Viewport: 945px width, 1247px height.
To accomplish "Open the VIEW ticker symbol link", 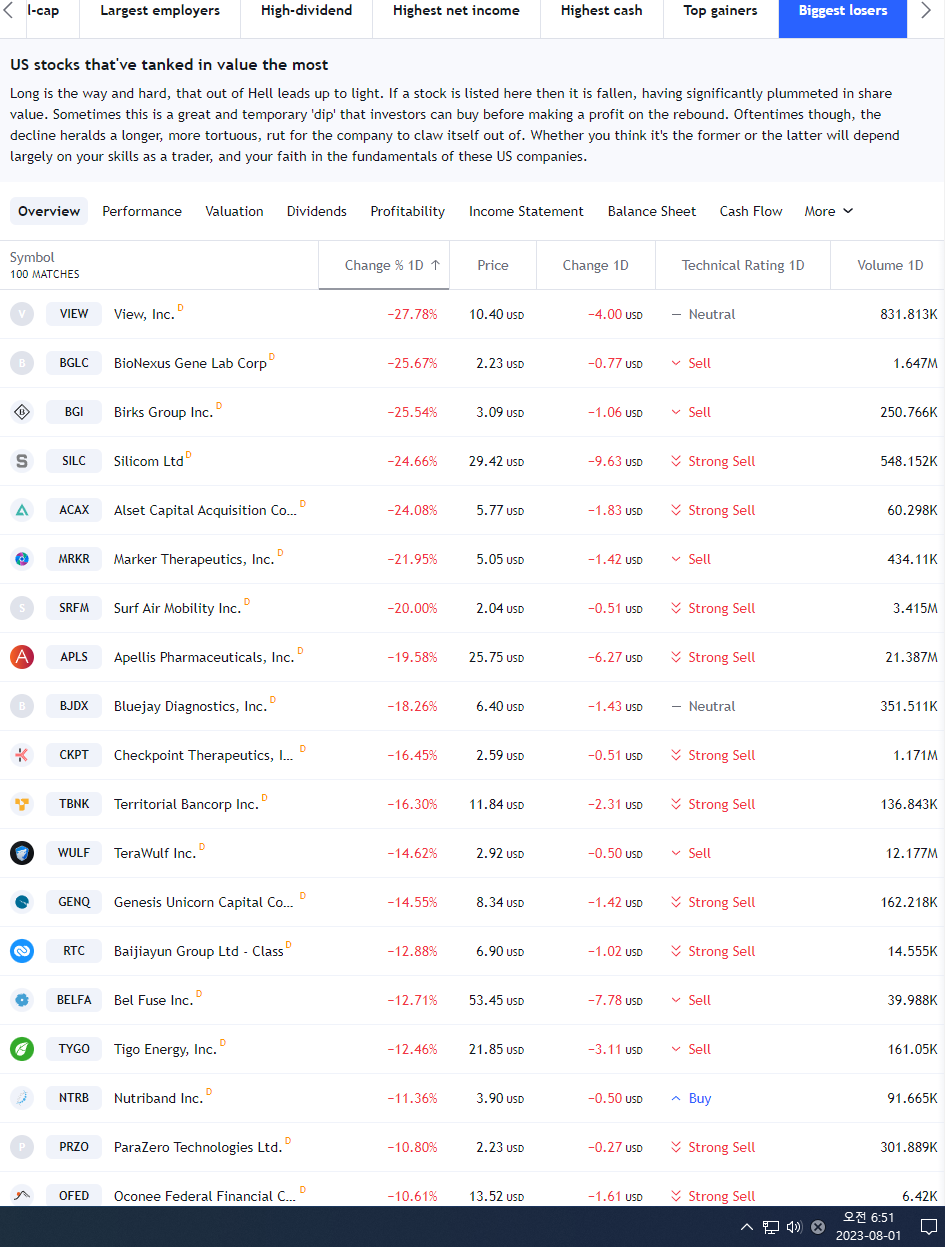I will tap(74, 314).
